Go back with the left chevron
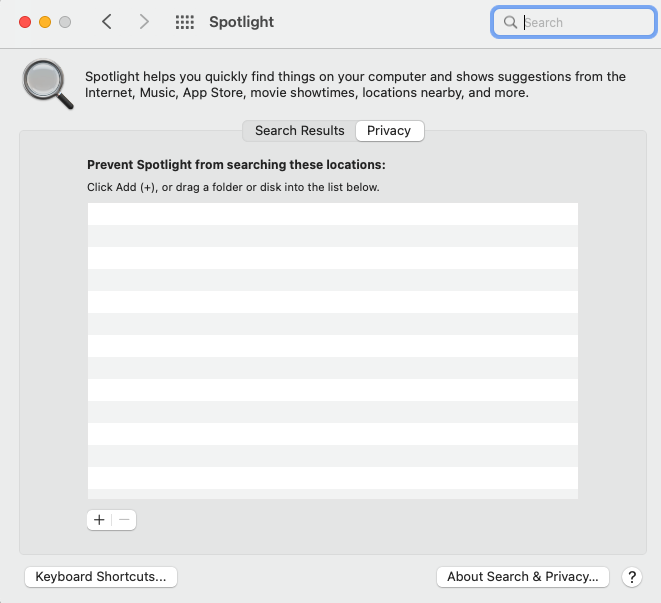The height and width of the screenshot is (603, 661). (x=107, y=22)
